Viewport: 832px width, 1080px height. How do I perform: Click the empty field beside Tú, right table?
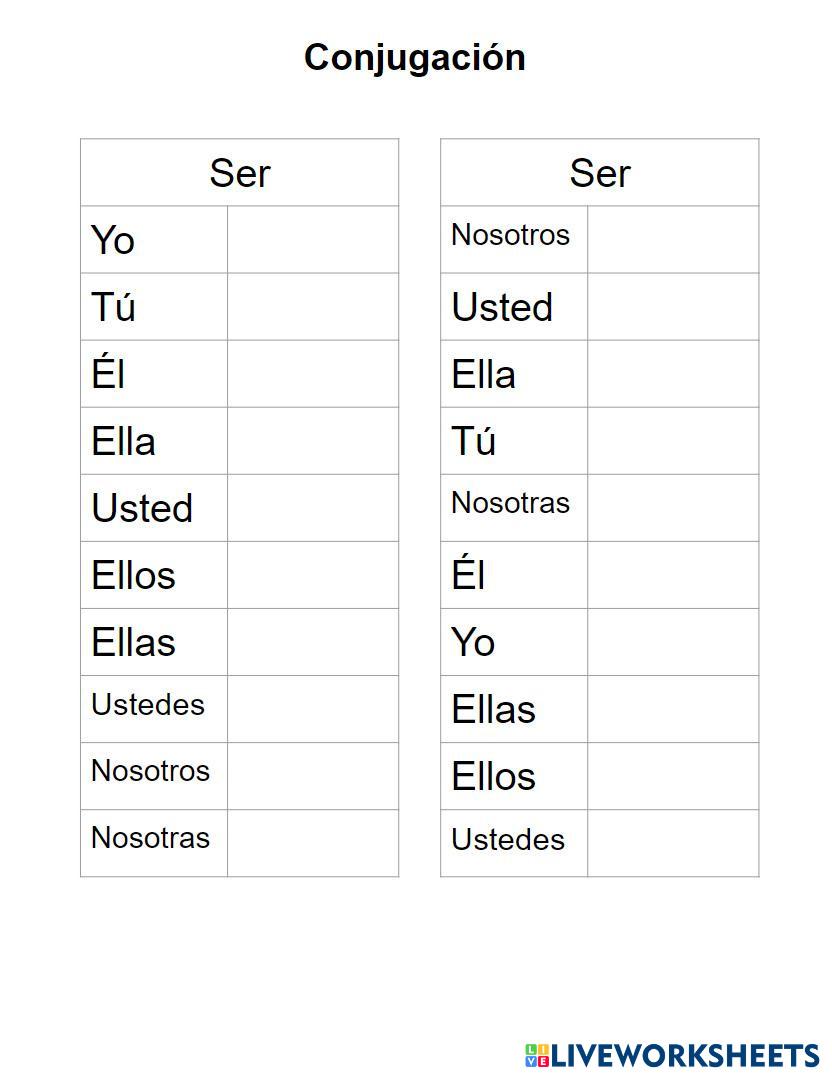pos(673,441)
